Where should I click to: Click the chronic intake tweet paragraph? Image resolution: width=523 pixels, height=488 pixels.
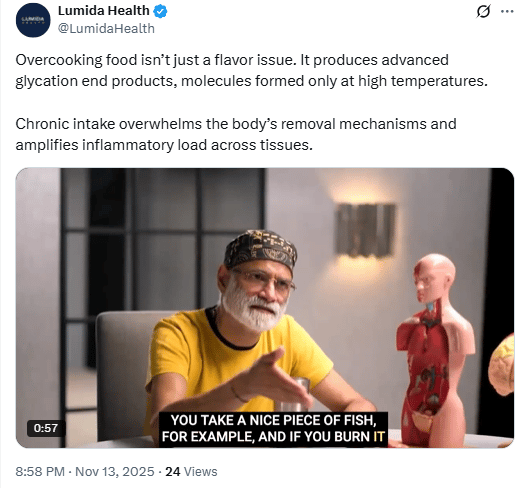point(236,134)
